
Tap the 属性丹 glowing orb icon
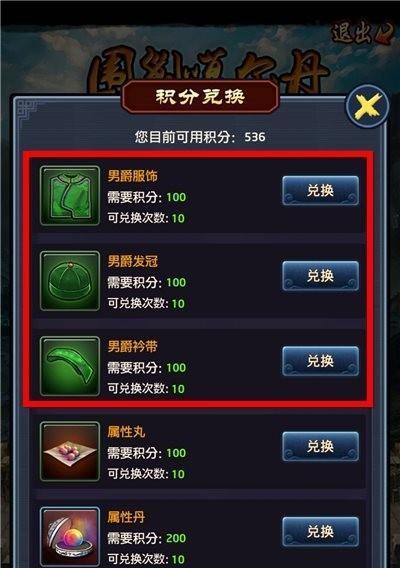70,536
